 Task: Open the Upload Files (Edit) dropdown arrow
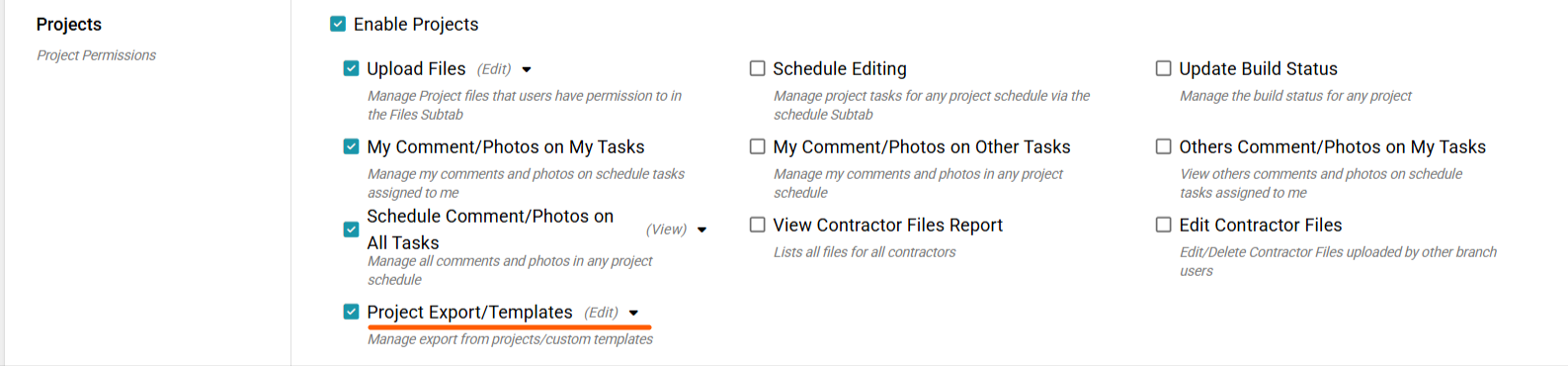(527, 69)
